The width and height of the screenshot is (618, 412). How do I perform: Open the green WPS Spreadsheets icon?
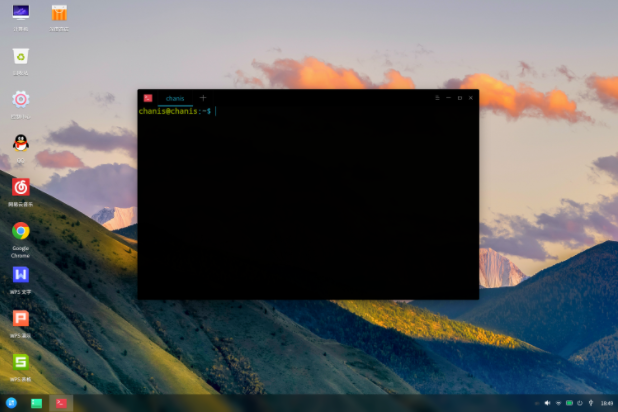21,362
